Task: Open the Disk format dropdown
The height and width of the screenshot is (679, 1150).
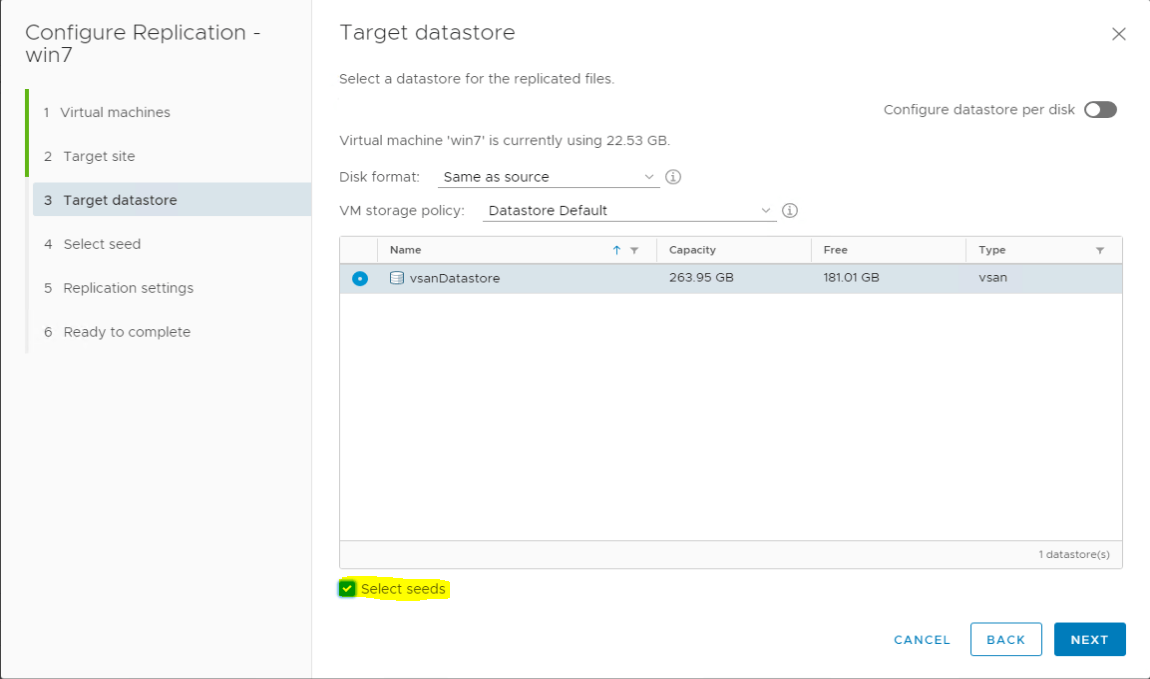Action: [x=548, y=177]
